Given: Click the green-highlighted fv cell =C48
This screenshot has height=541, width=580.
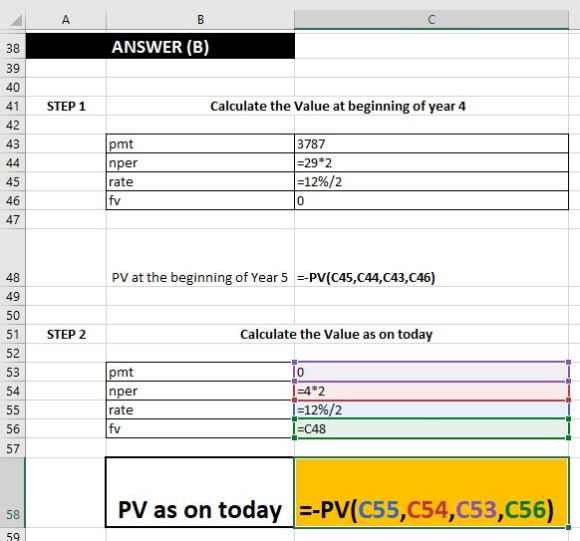Looking at the screenshot, I should (431, 429).
